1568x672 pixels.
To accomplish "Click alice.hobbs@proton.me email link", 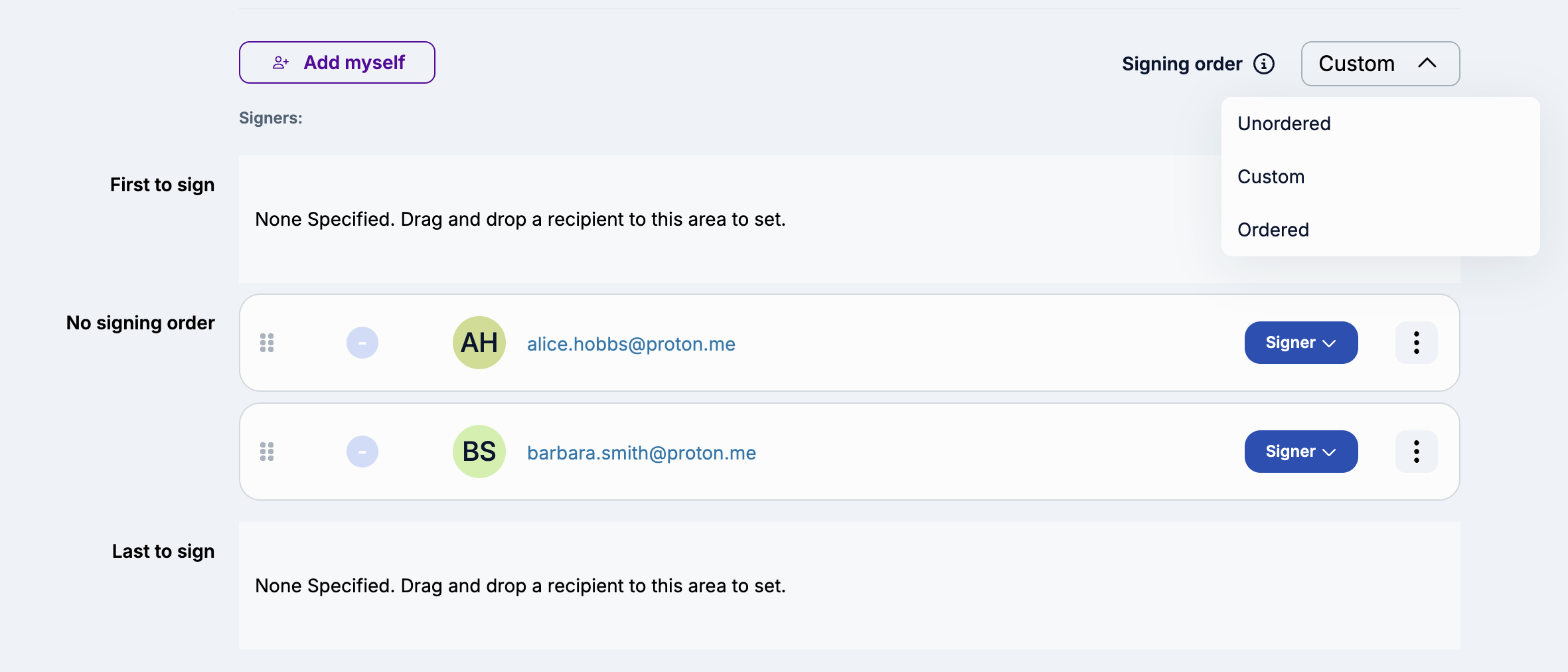I will (631, 344).
